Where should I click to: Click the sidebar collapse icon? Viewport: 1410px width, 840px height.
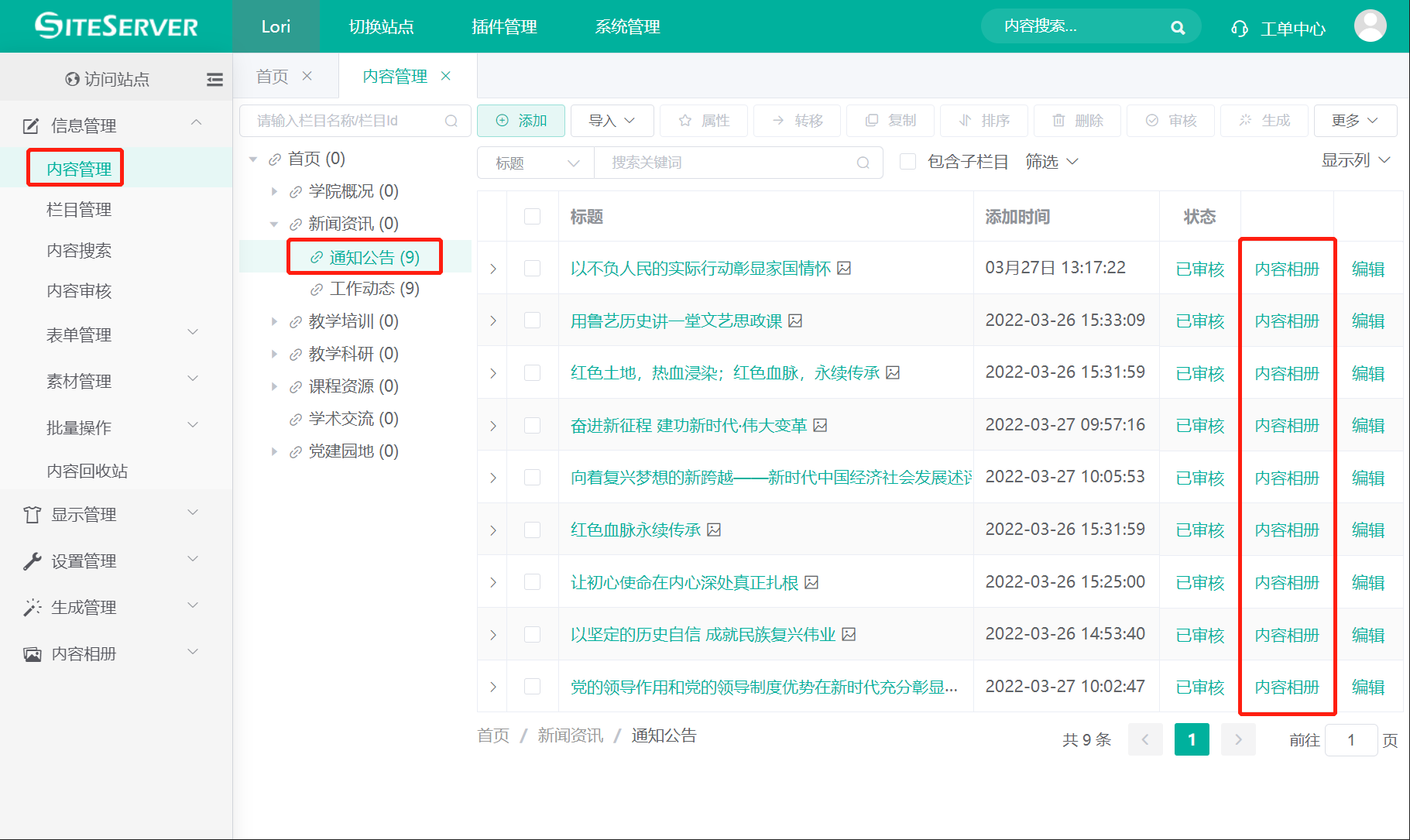pyautogui.click(x=214, y=78)
